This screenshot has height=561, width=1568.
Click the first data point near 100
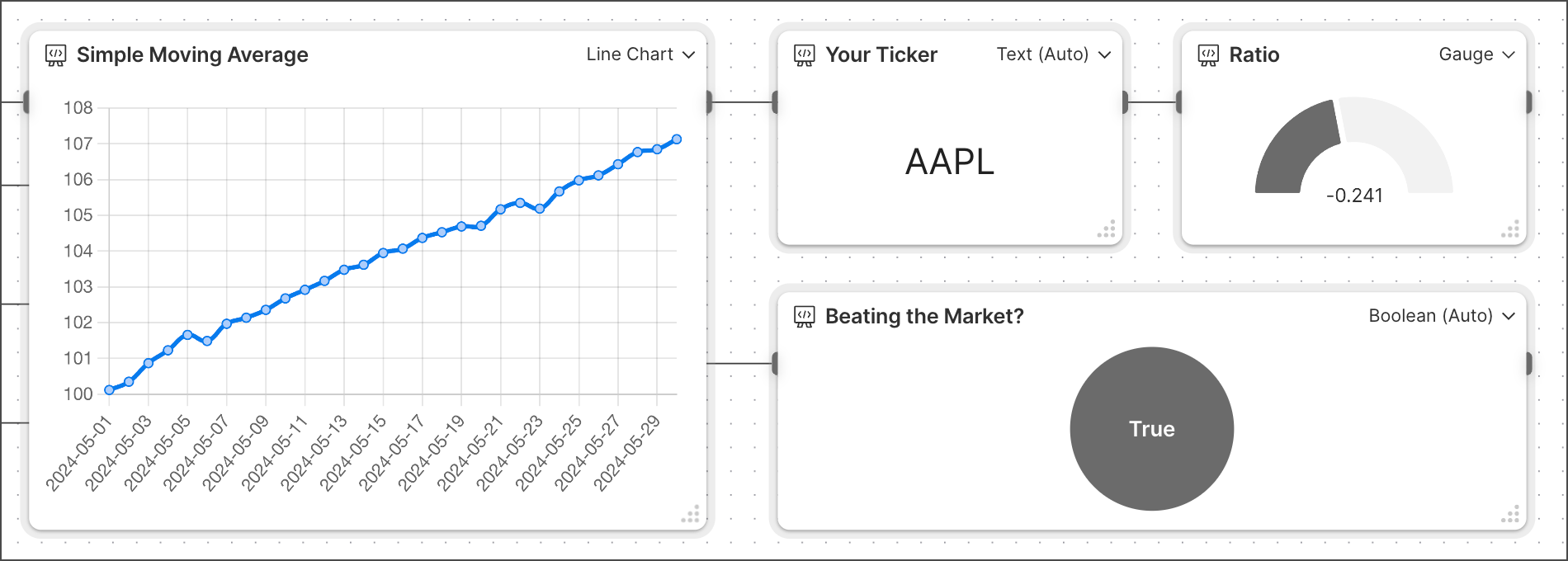109,390
